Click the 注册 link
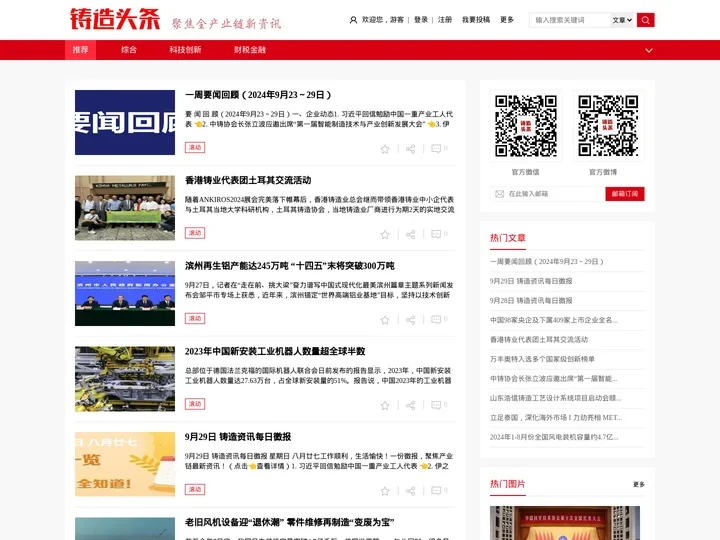 click(444, 20)
